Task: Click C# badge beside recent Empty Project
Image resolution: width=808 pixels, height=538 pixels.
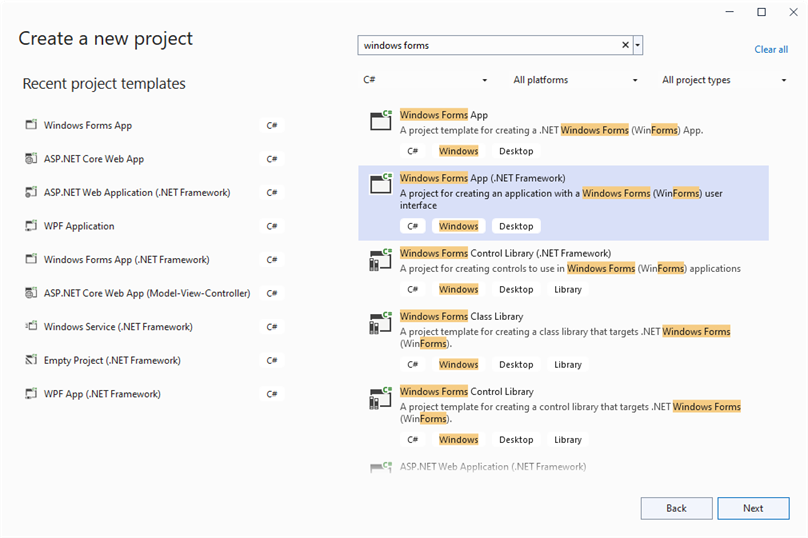Action: [272, 360]
